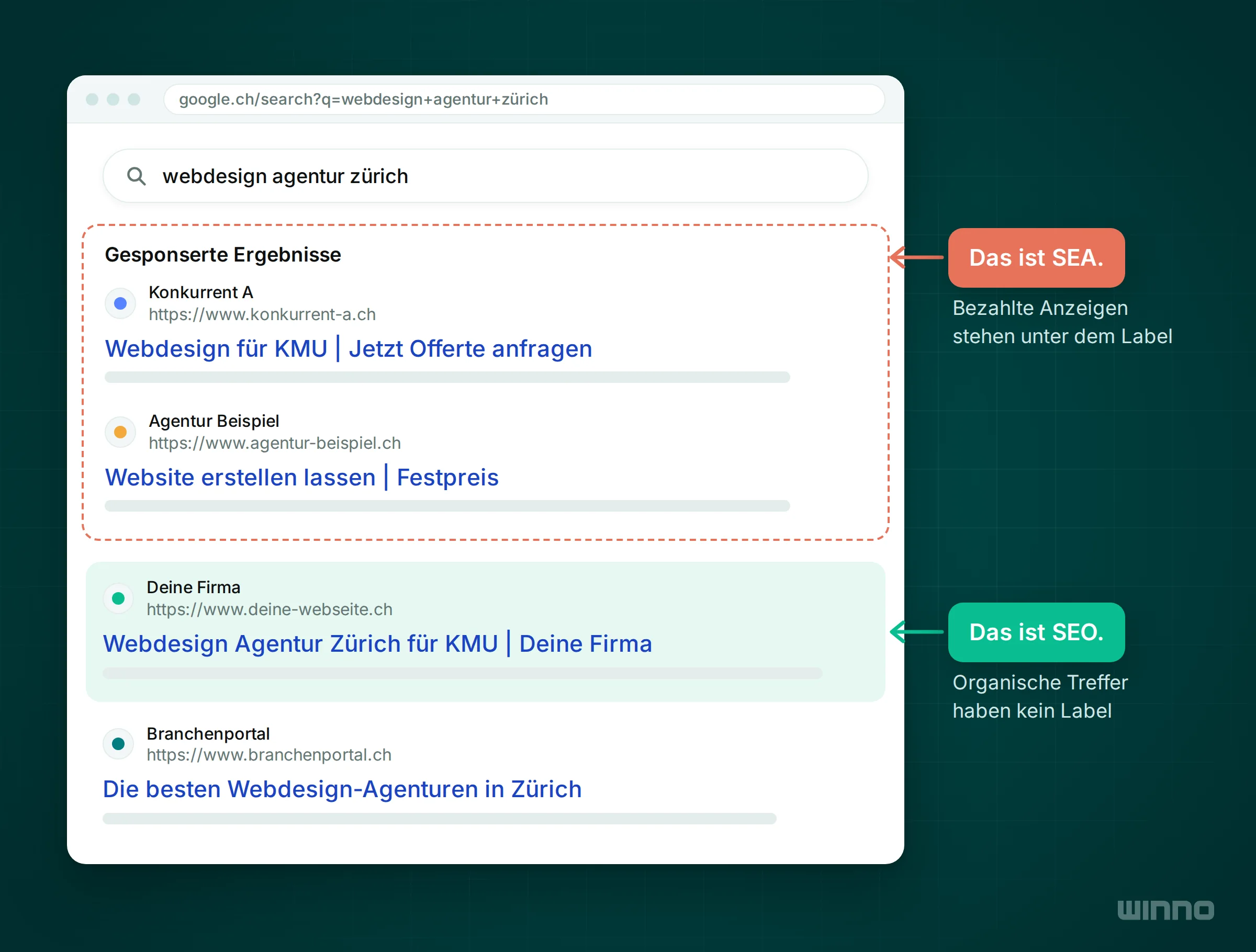The width and height of the screenshot is (1256, 952).
Task: Click the browser address bar URL
Action: 523,99
